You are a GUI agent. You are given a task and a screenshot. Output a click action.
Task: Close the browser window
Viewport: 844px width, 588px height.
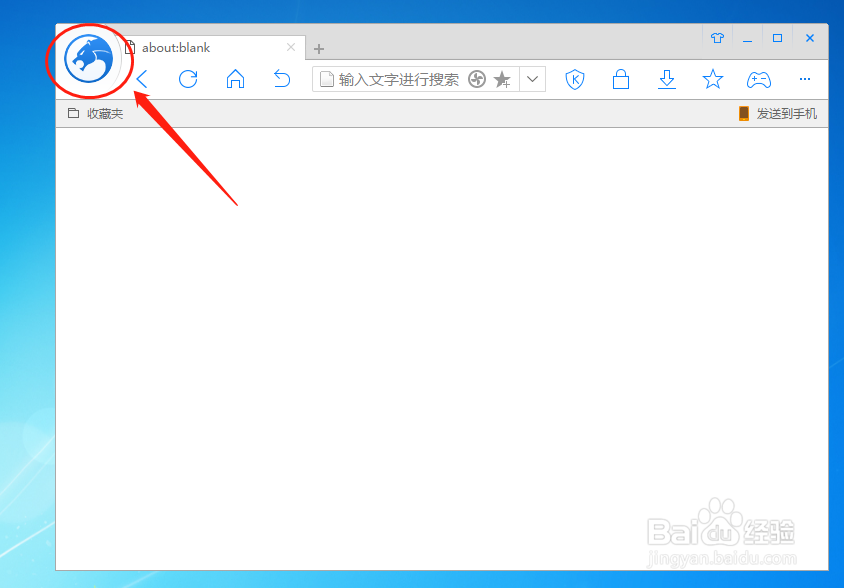point(810,38)
